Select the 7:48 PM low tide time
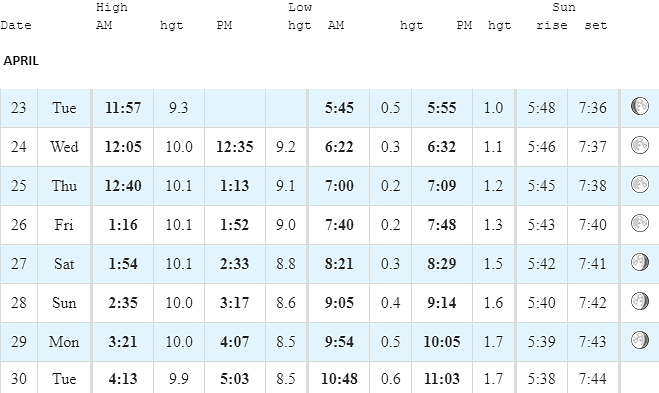 (x=442, y=225)
